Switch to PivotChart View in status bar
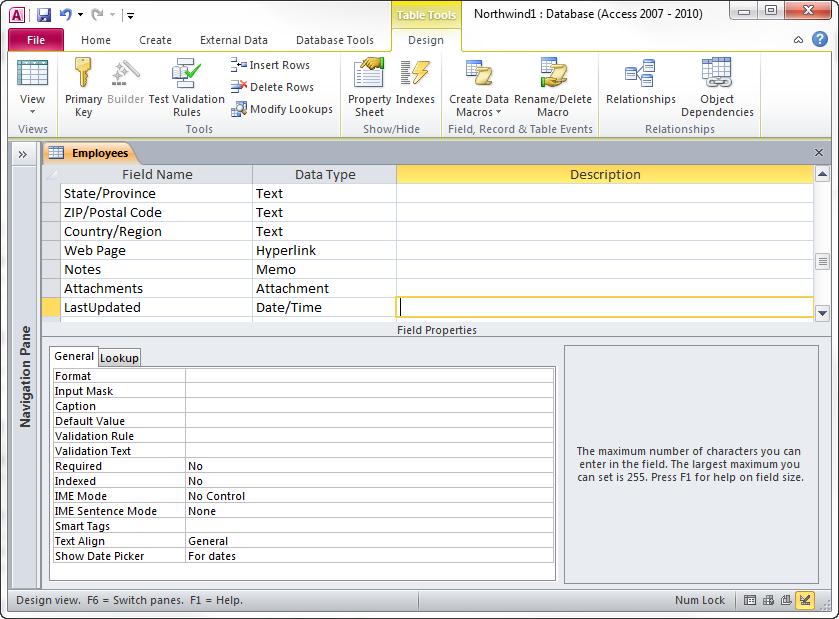 click(x=786, y=600)
